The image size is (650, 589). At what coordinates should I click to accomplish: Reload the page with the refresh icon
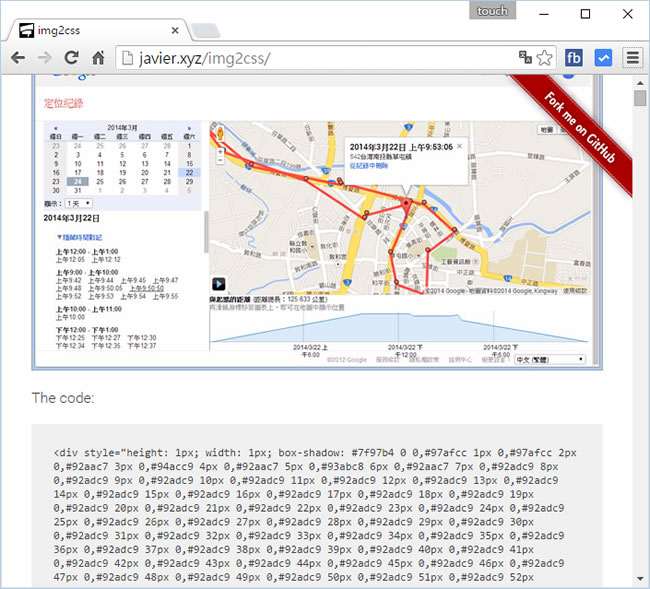(71, 58)
